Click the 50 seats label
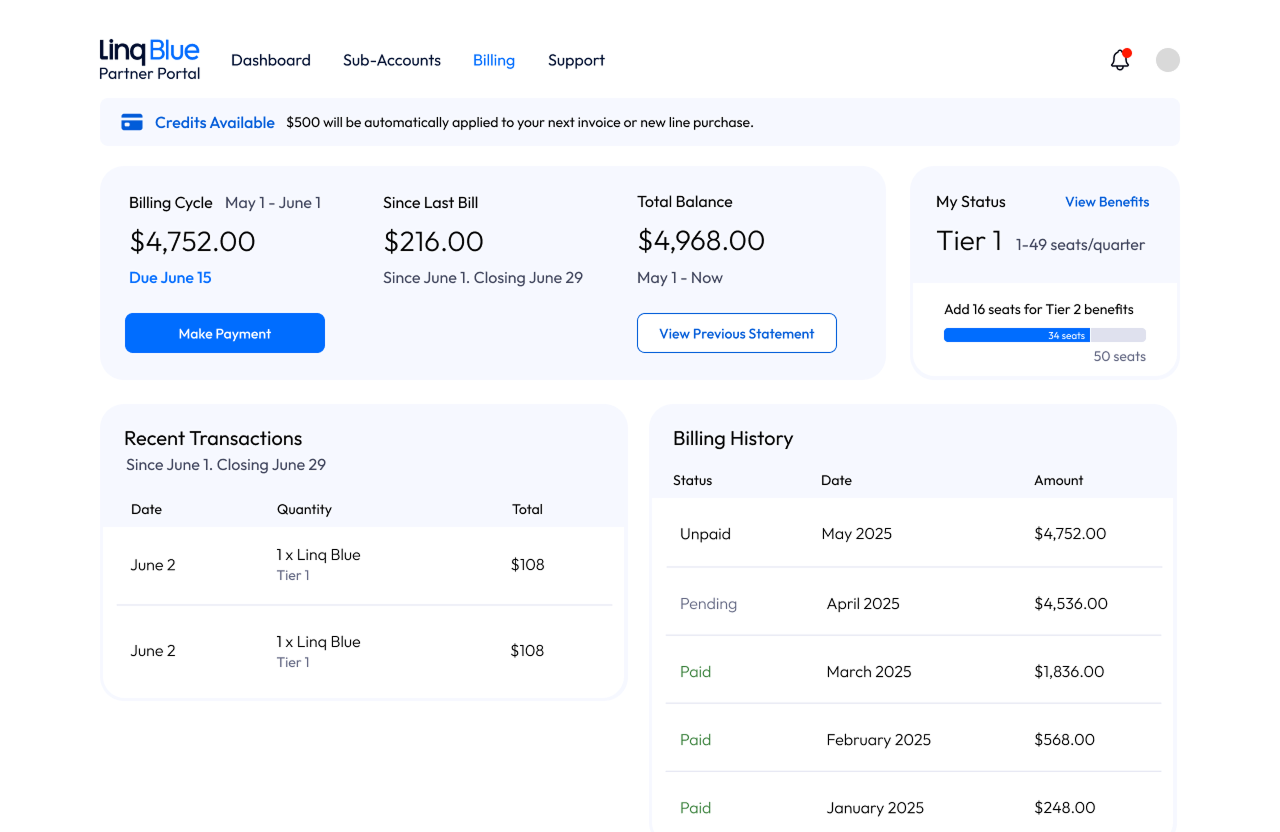1280x832 pixels. point(1120,356)
